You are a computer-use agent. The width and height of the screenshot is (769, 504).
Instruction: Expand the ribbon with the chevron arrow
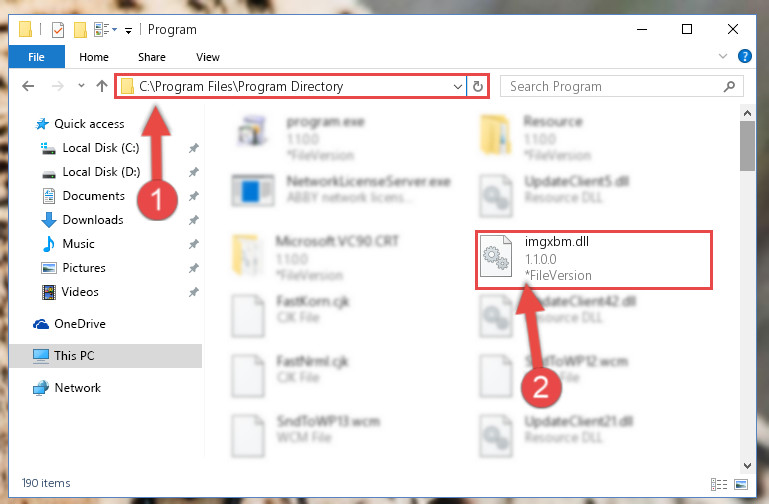click(x=722, y=56)
